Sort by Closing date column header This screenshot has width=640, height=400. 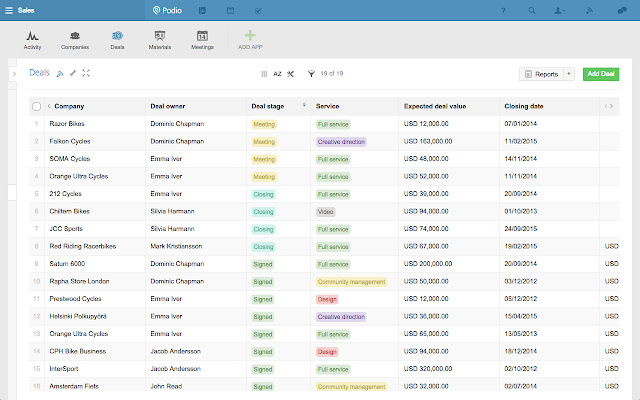point(524,106)
